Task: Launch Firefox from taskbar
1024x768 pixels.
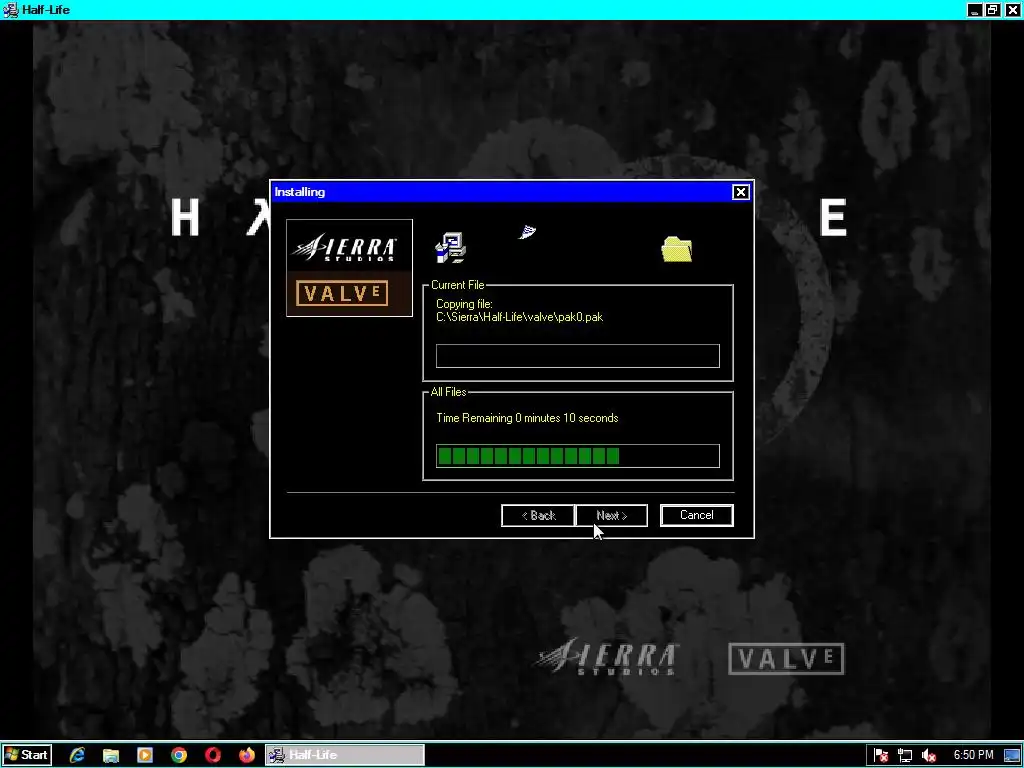Action: pyautogui.click(x=247, y=755)
